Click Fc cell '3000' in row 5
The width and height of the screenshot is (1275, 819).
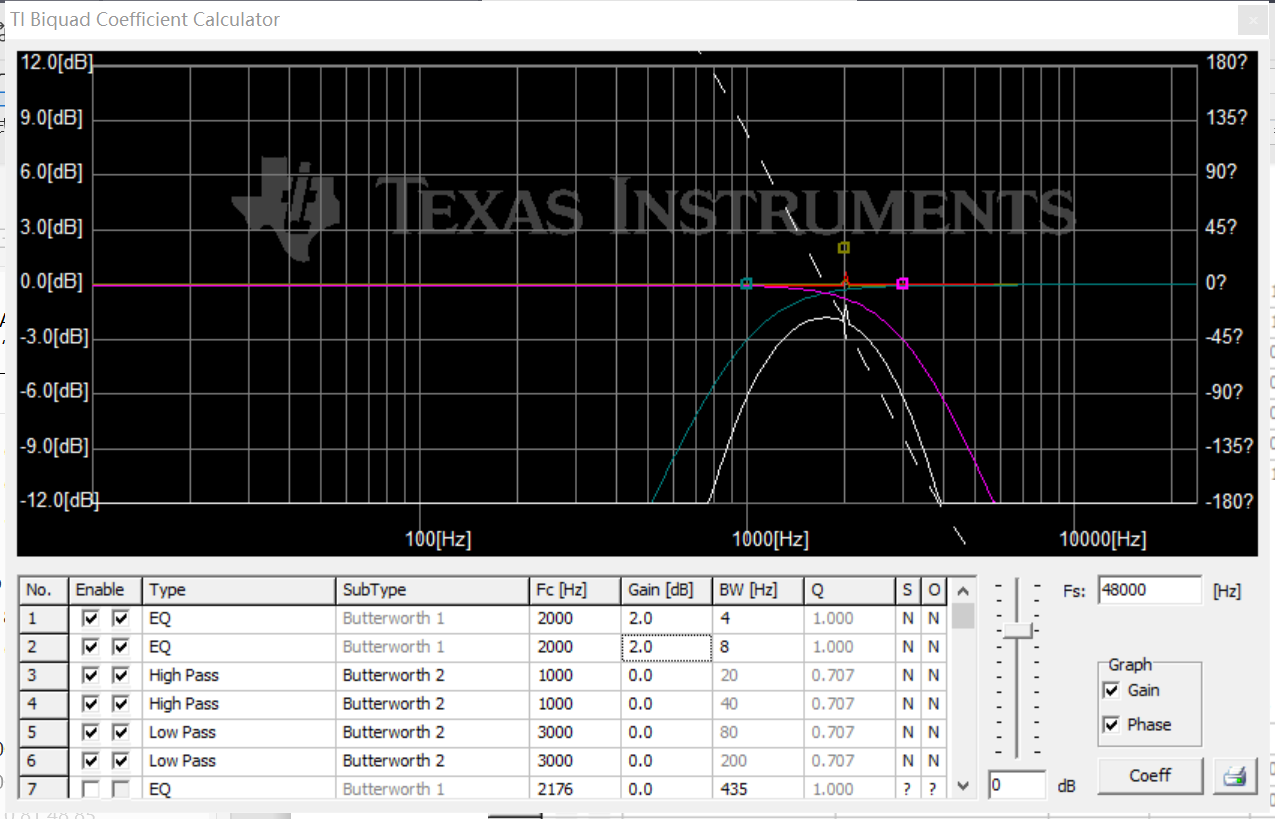[x=575, y=733]
